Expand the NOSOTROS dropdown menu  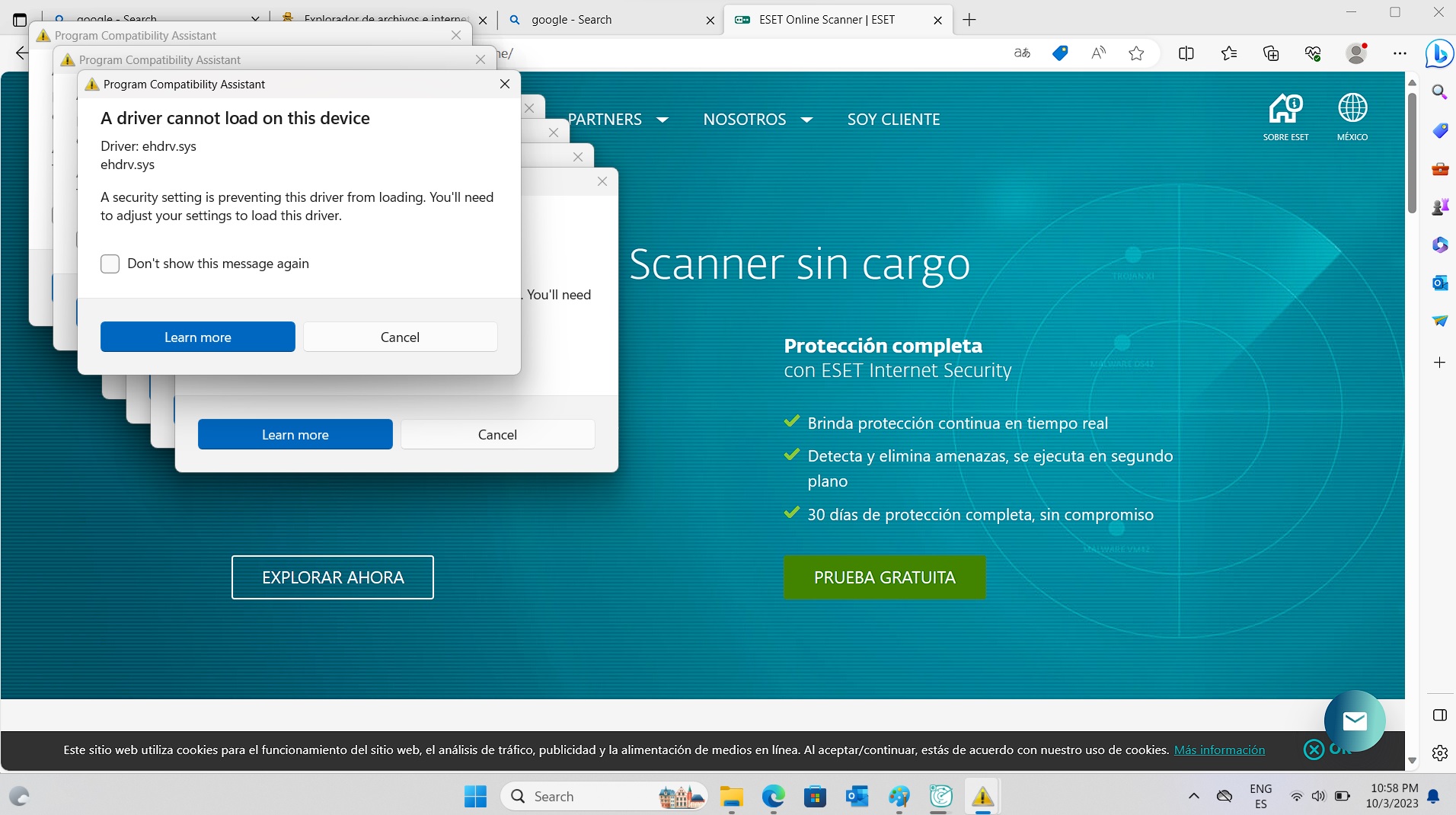click(758, 120)
